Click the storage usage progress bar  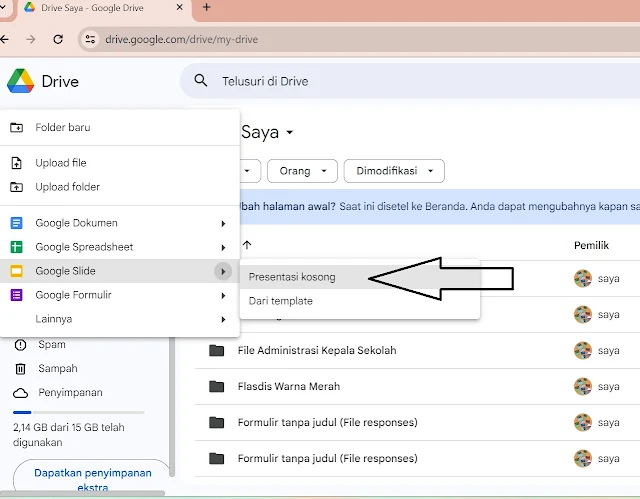coord(78,413)
